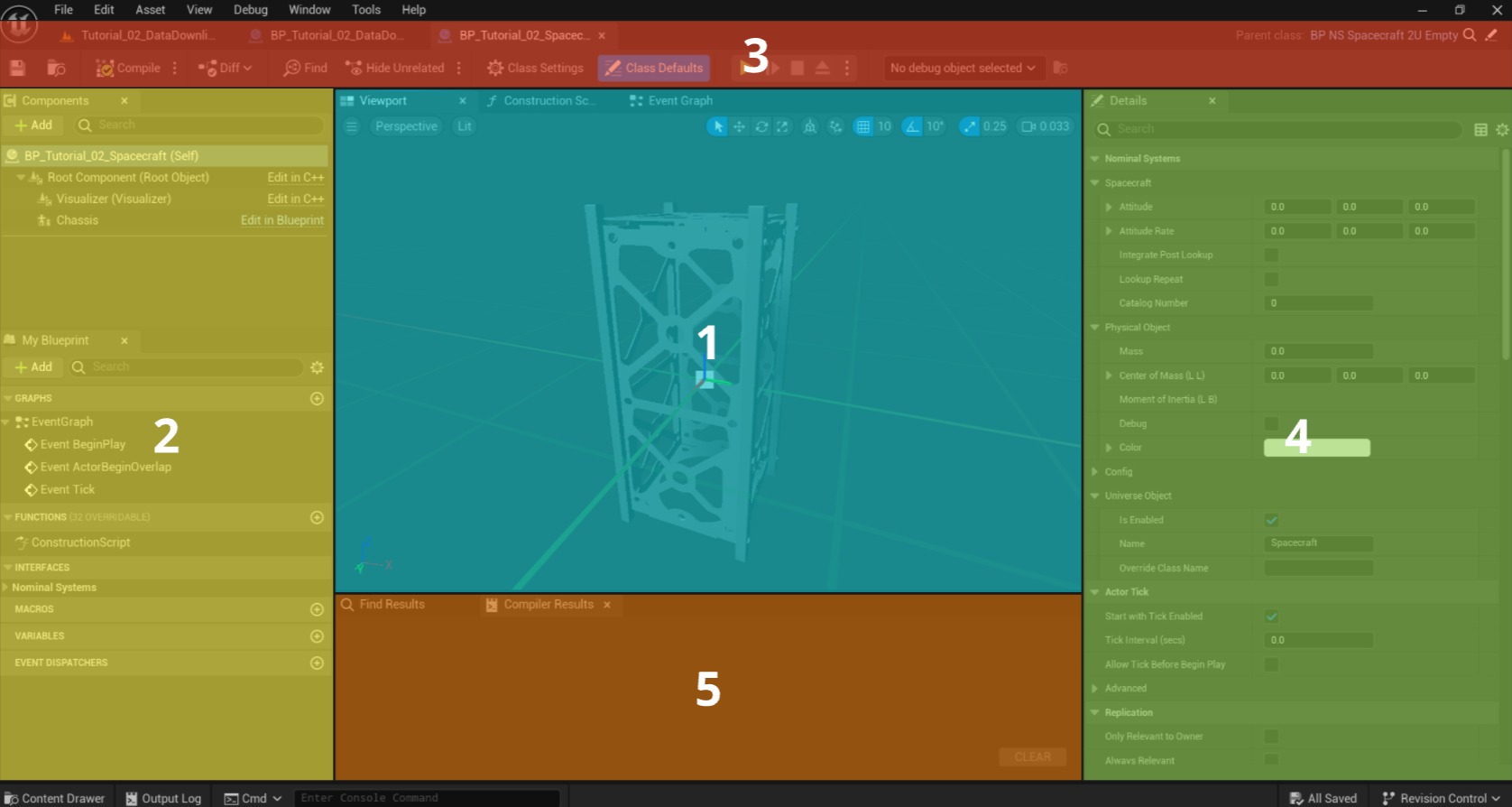The width and height of the screenshot is (1512, 807).
Task: Add new graph with plus icon
Action: pos(317,398)
